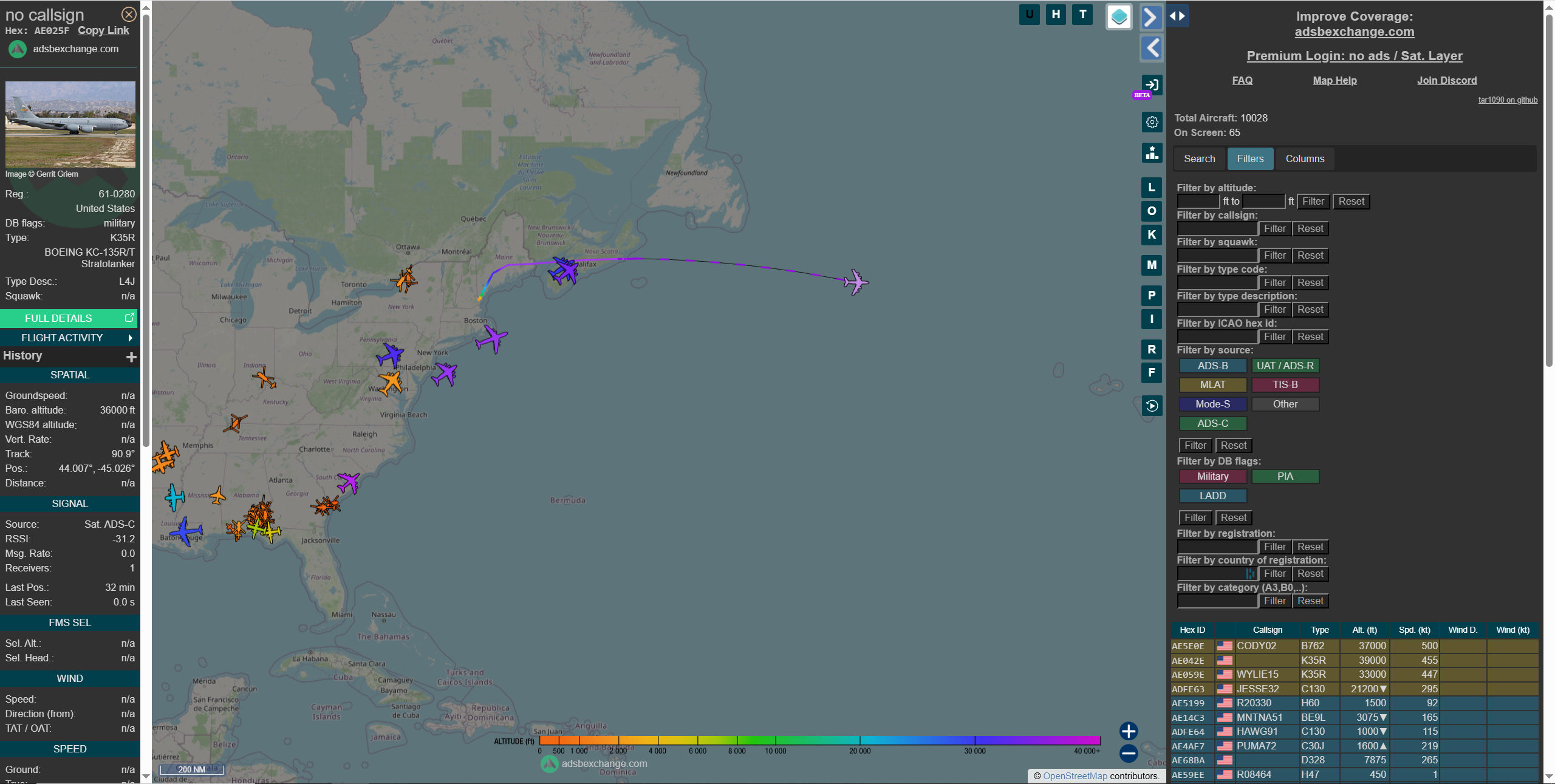Click the U map toggle button
The image size is (1555, 784).
pos(1030,15)
